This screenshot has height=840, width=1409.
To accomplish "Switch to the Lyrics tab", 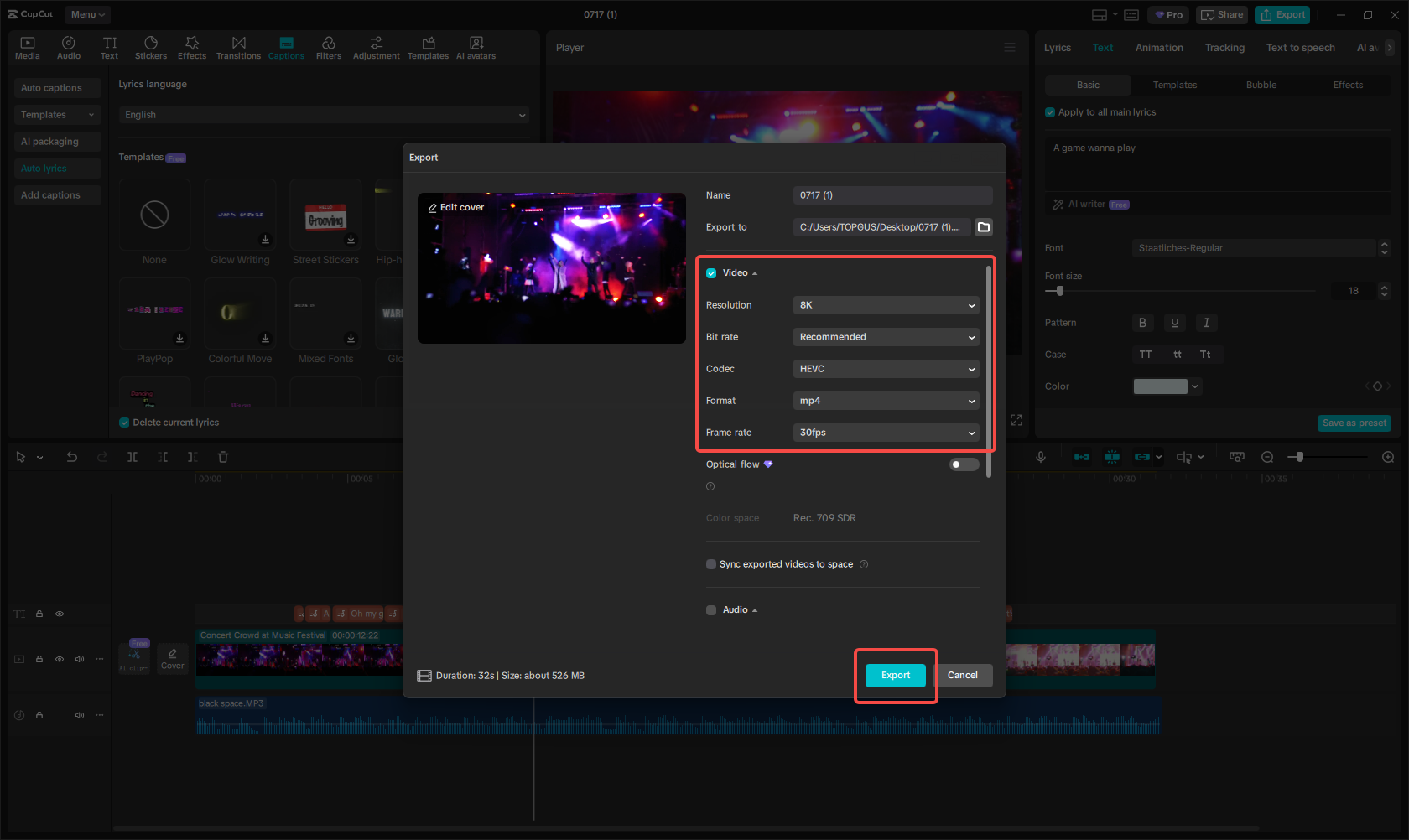I will coord(1057,48).
